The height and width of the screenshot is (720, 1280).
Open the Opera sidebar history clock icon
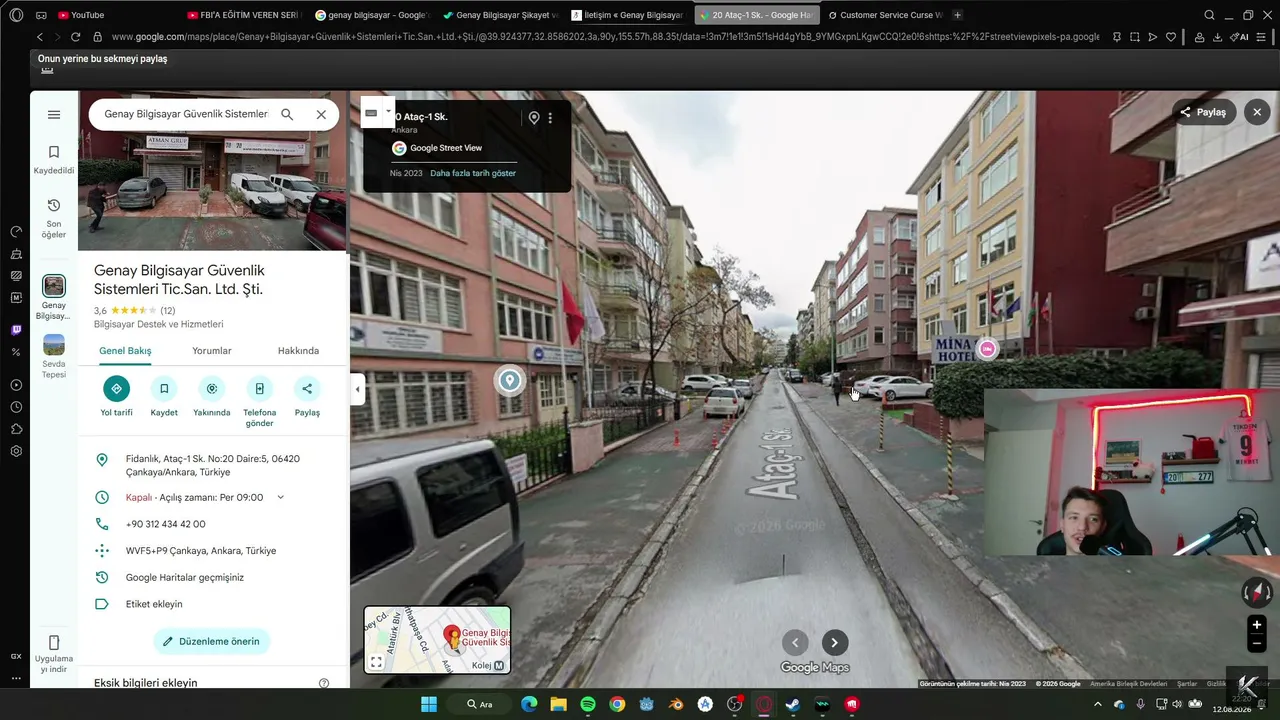click(x=16, y=407)
